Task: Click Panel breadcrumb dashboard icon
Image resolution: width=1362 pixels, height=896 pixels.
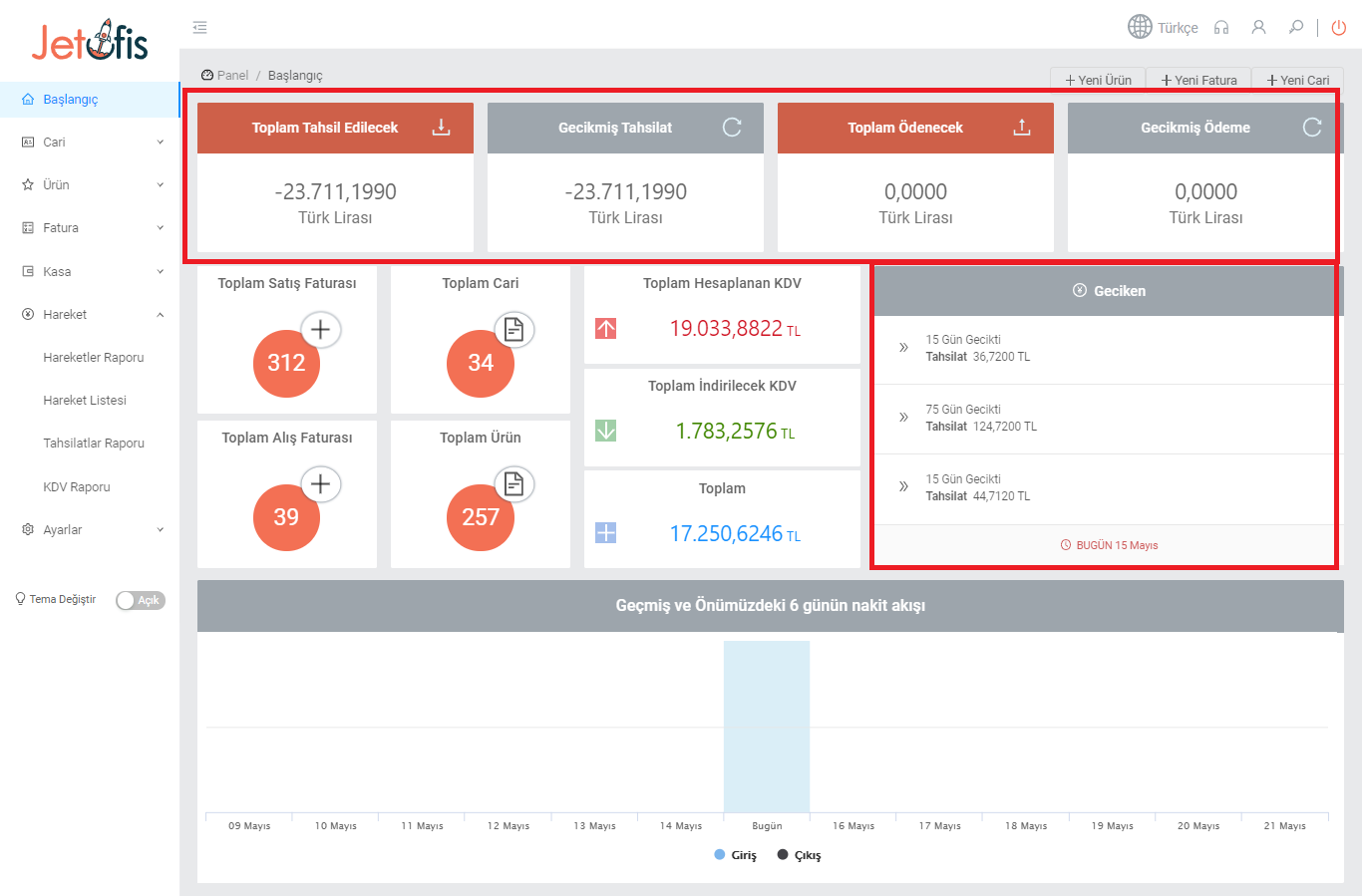Action: pos(207,76)
